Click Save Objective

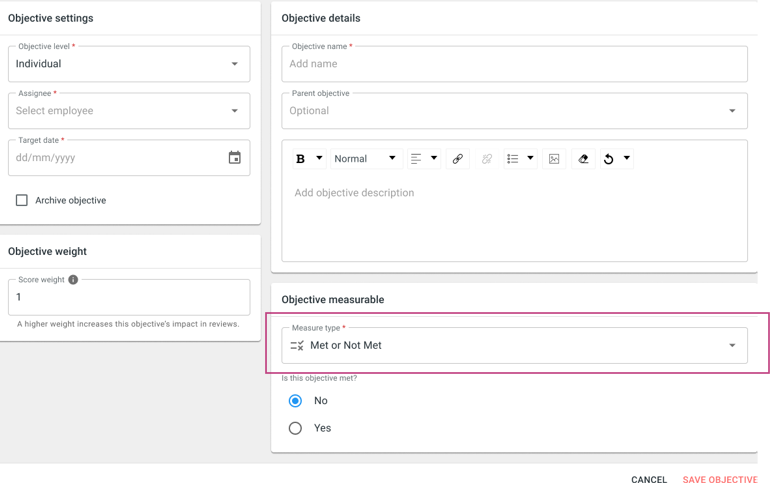pyautogui.click(x=720, y=480)
